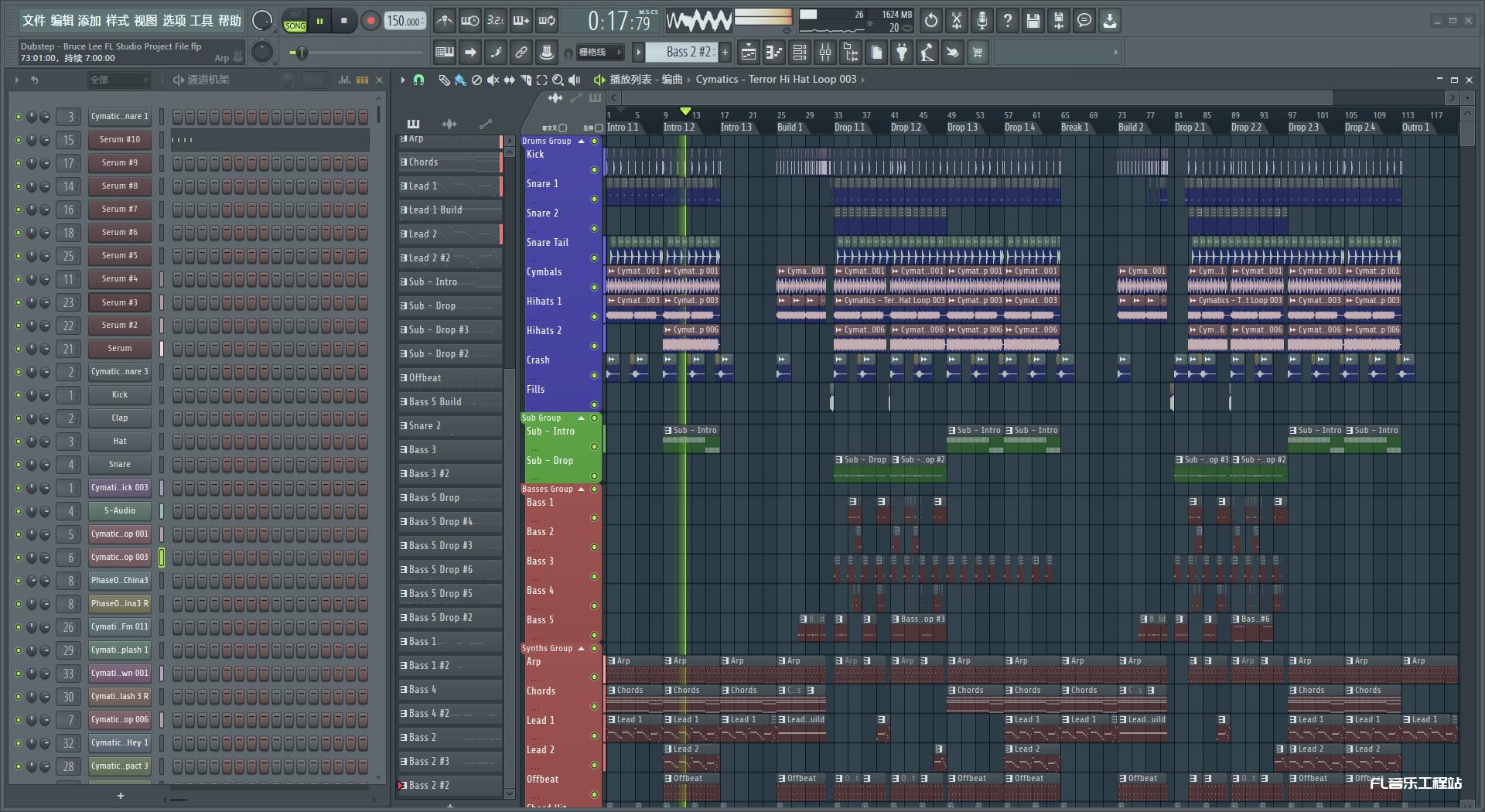Expand the hint bar arrow
Image resolution: width=1485 pixels, height=812 pixels.
point(1115,53)
